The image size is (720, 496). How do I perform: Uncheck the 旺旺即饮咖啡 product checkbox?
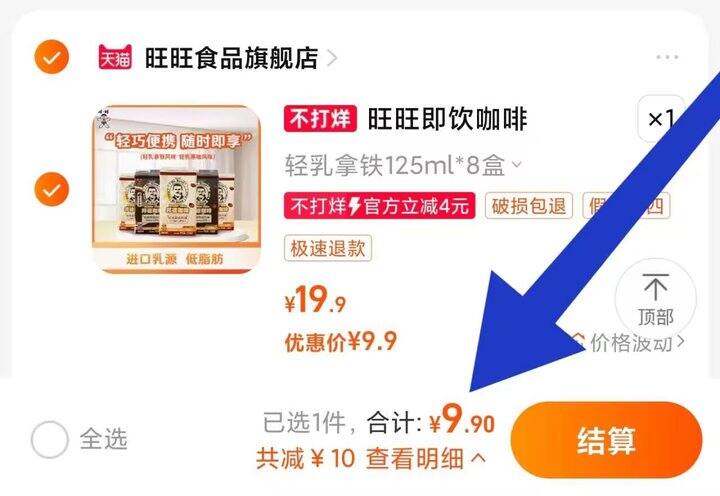52,189
